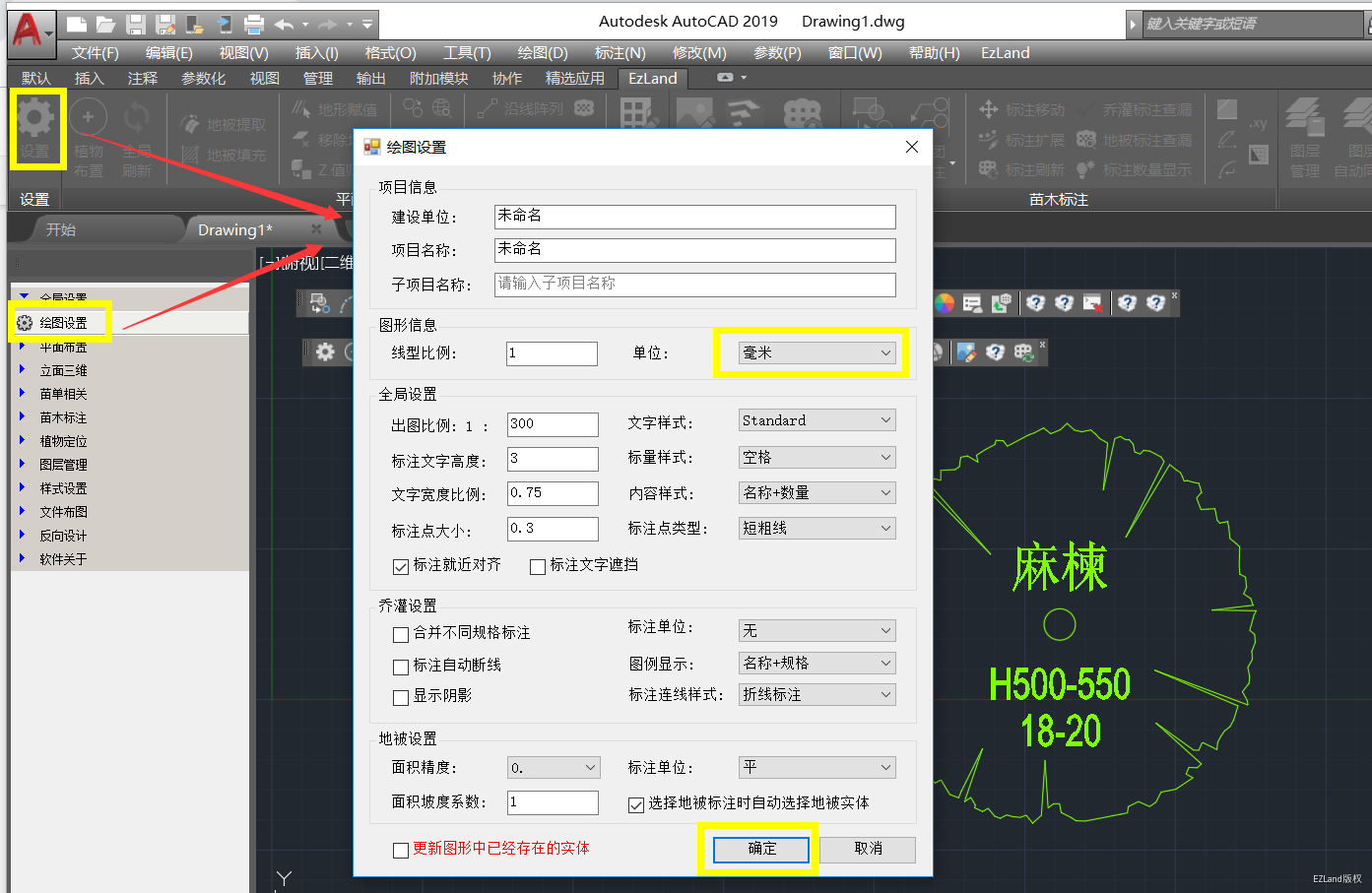Click the color wheel icon on floating toolbar
The width and height of the screenshot is (1372, 893).
tap(944, 303)
